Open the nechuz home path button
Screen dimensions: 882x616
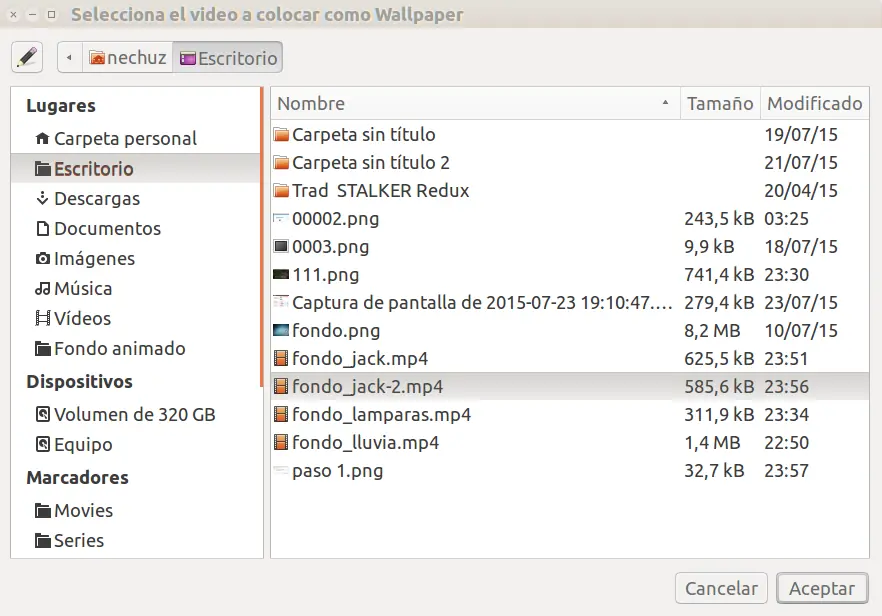click(128, 57)
